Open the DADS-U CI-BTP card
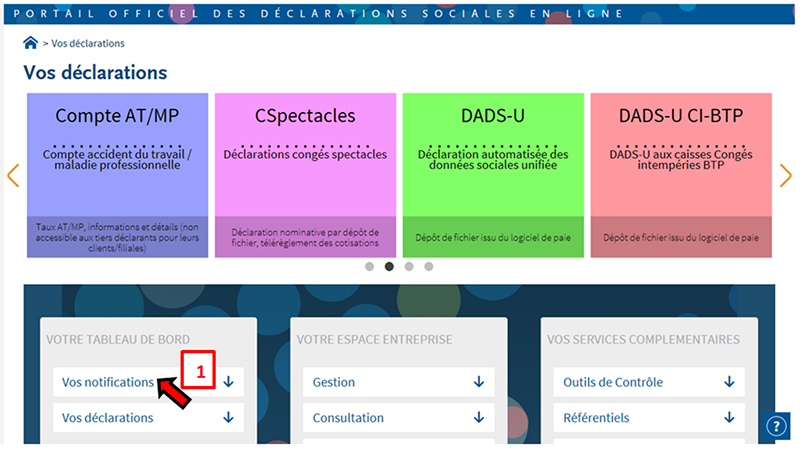 coord(681,175)
